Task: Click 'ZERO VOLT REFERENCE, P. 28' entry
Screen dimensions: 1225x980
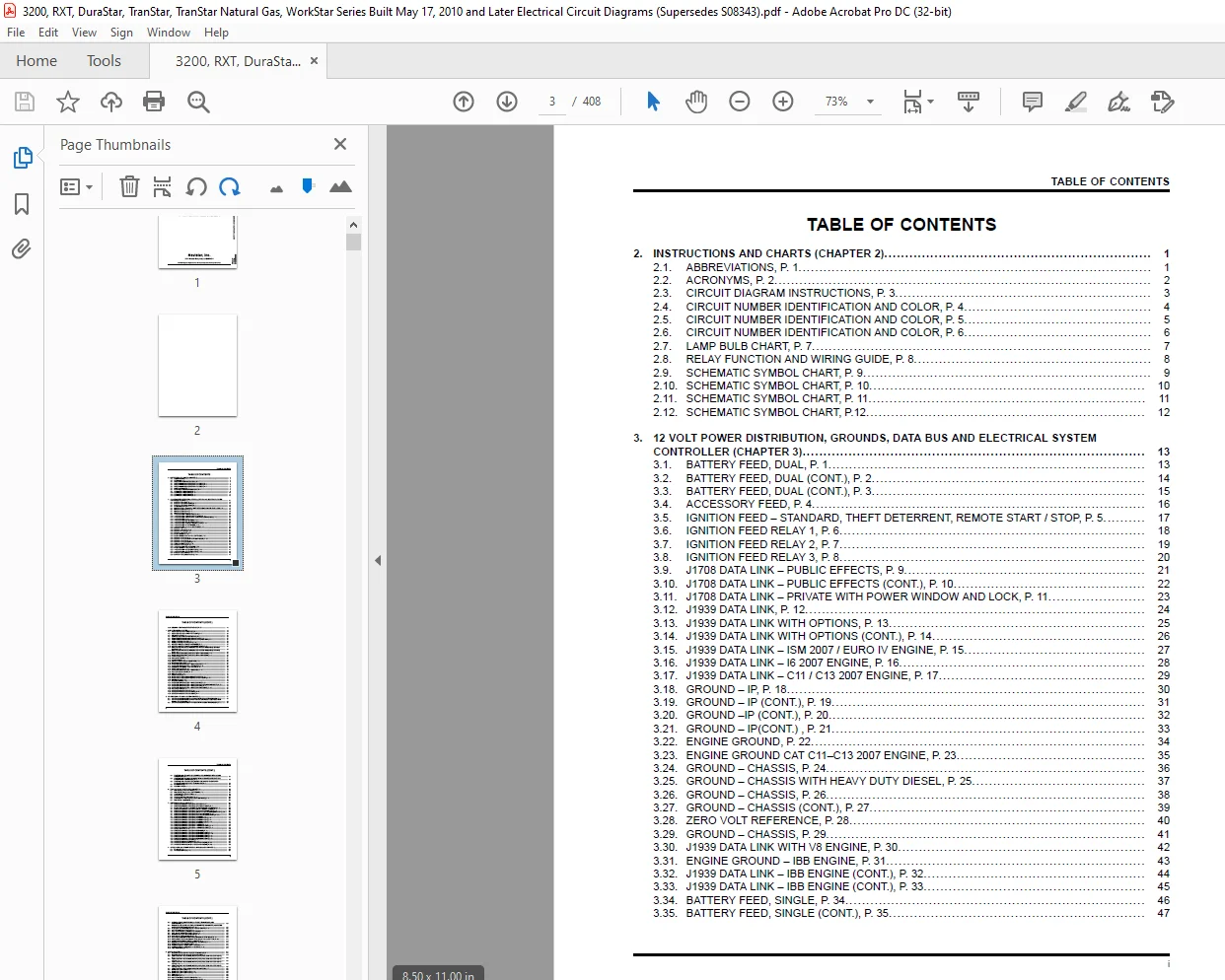Action: (x=767, y=820)
